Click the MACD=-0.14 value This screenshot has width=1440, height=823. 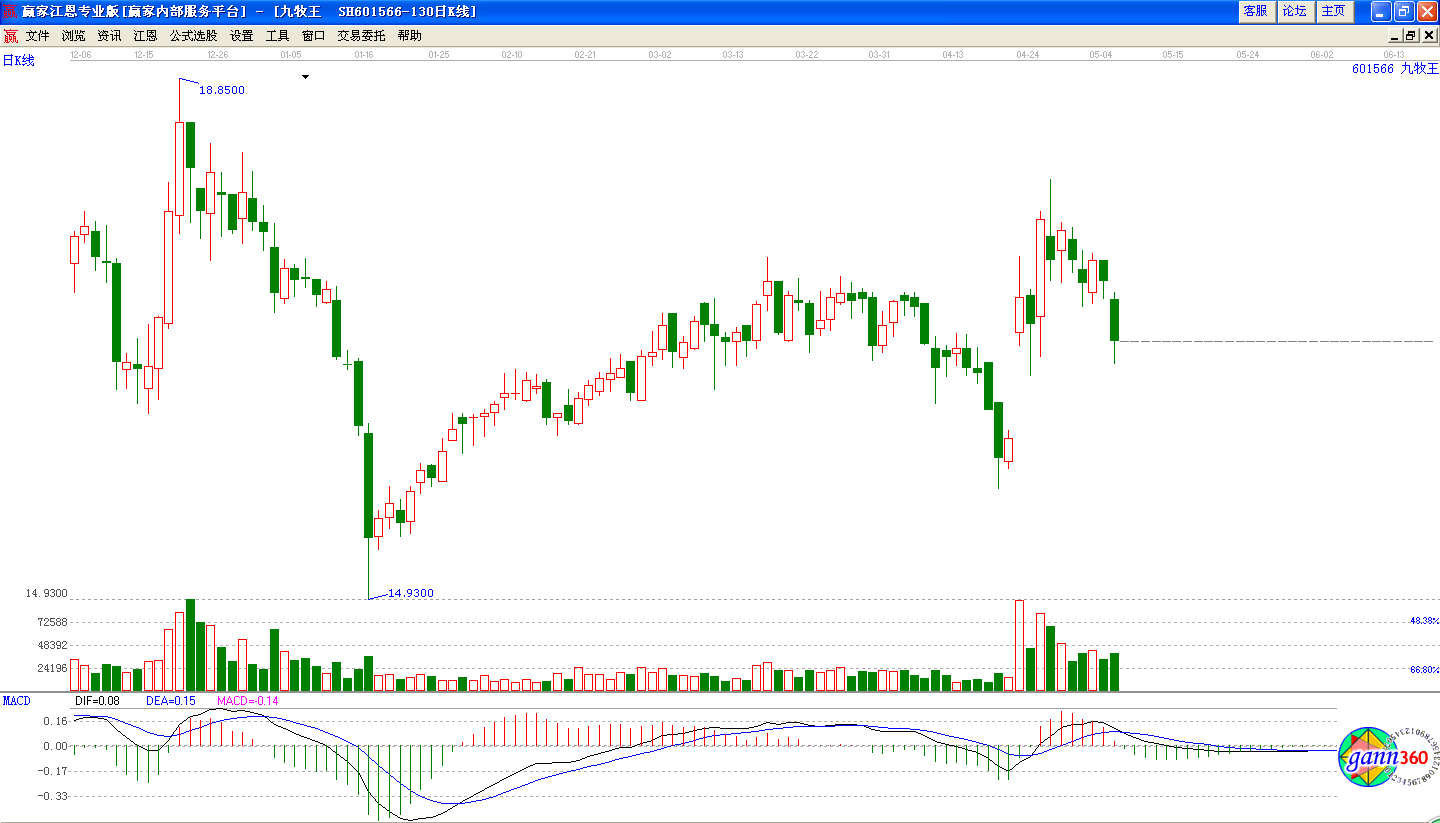(x=248, y=701)
